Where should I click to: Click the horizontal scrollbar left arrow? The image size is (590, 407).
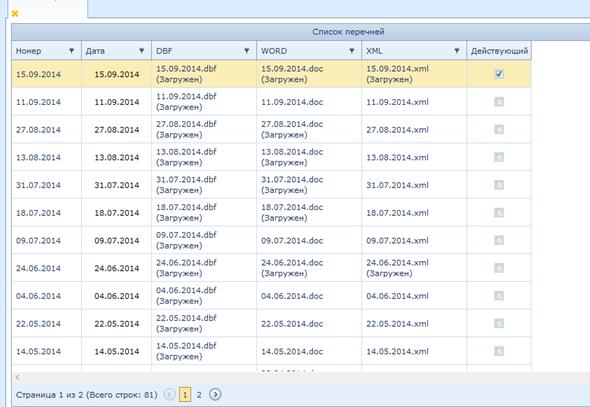[x=18, y=377]
